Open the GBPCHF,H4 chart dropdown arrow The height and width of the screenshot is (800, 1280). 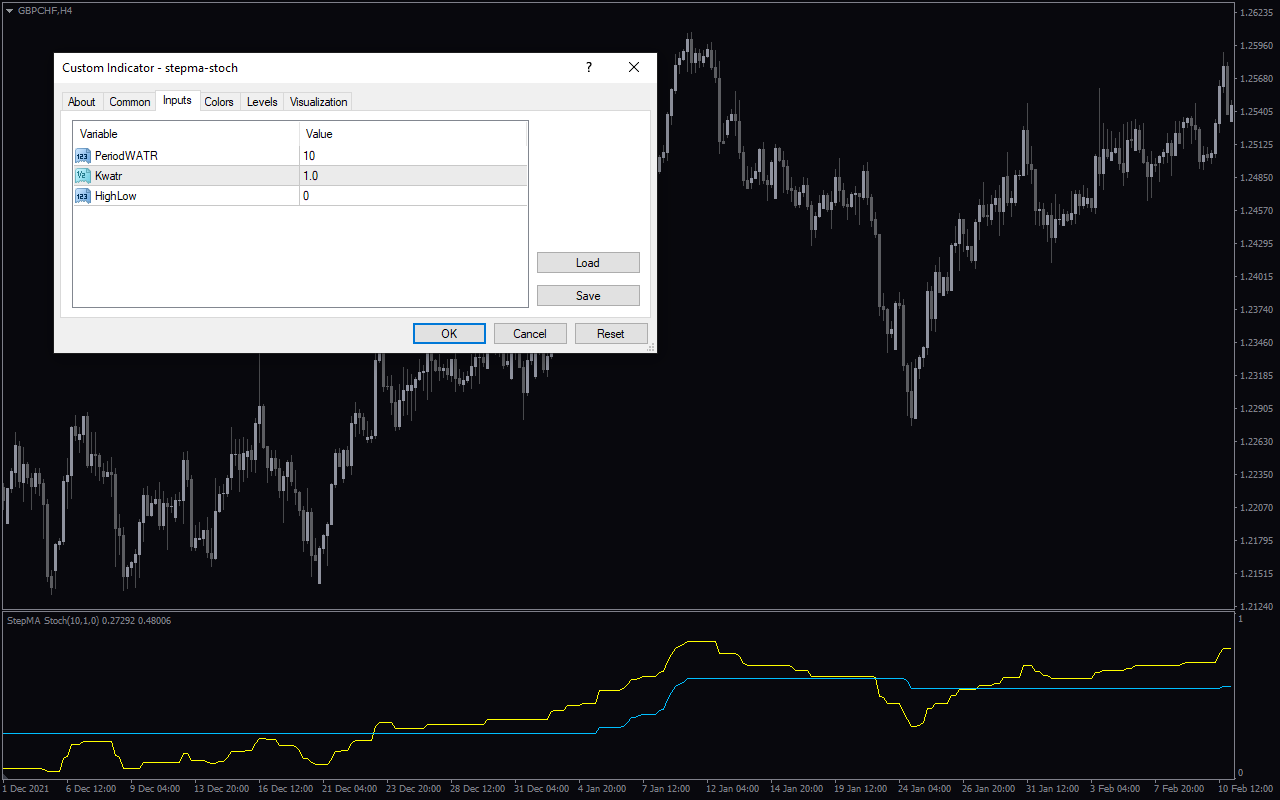pos(9,10)
